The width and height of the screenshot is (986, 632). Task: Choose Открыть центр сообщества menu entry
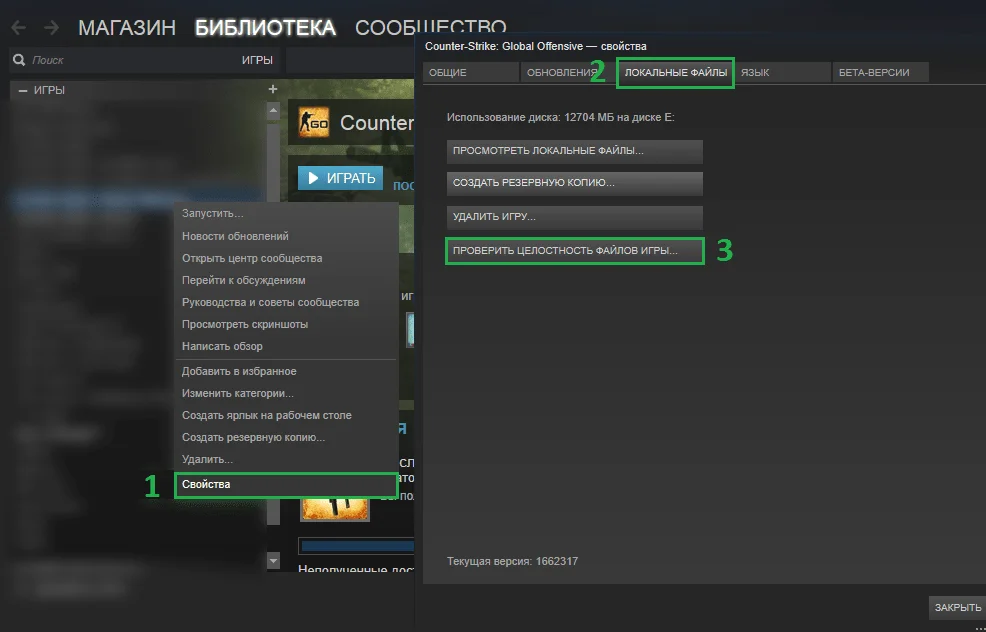[286, 258]
